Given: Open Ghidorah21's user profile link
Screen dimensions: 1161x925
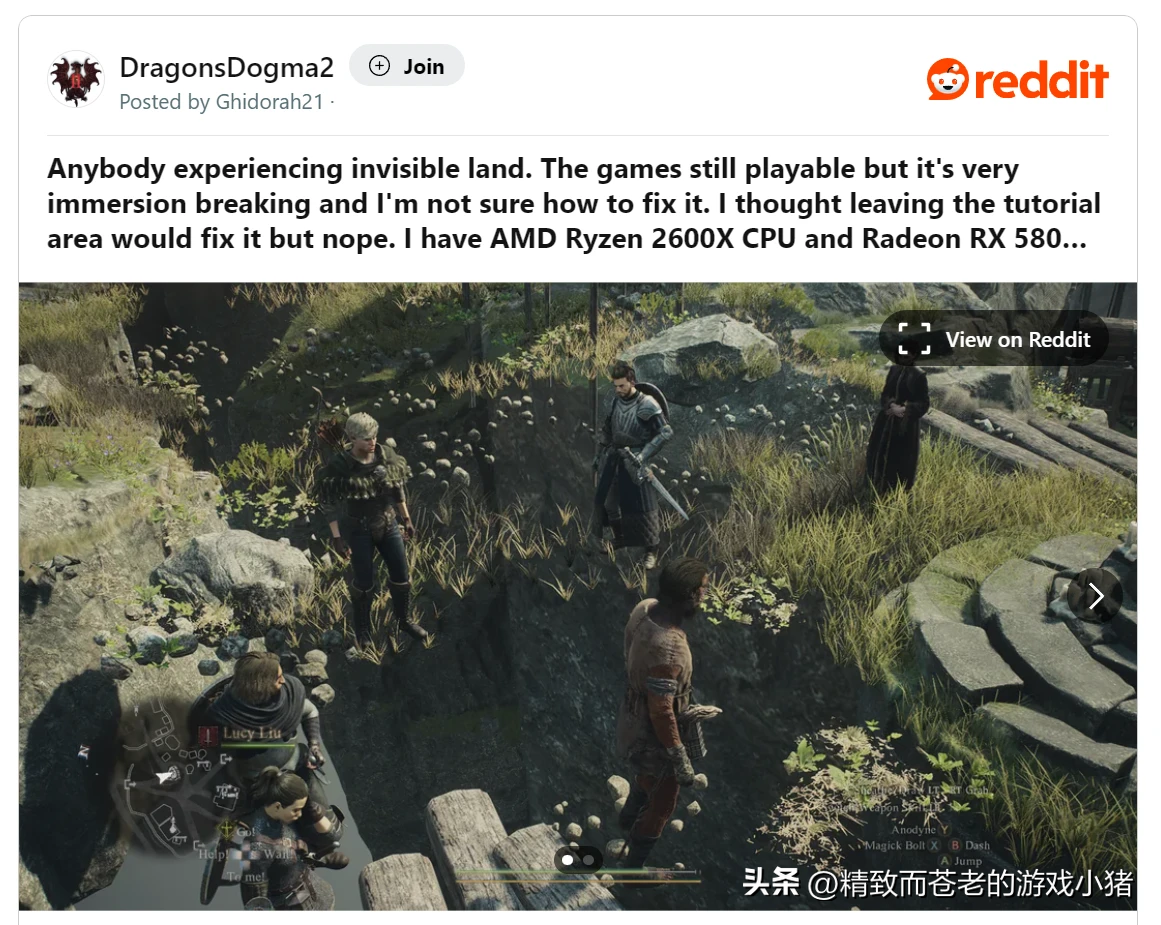Looking at the screenshot, I should pyautogui.click(x=270, y=101).
